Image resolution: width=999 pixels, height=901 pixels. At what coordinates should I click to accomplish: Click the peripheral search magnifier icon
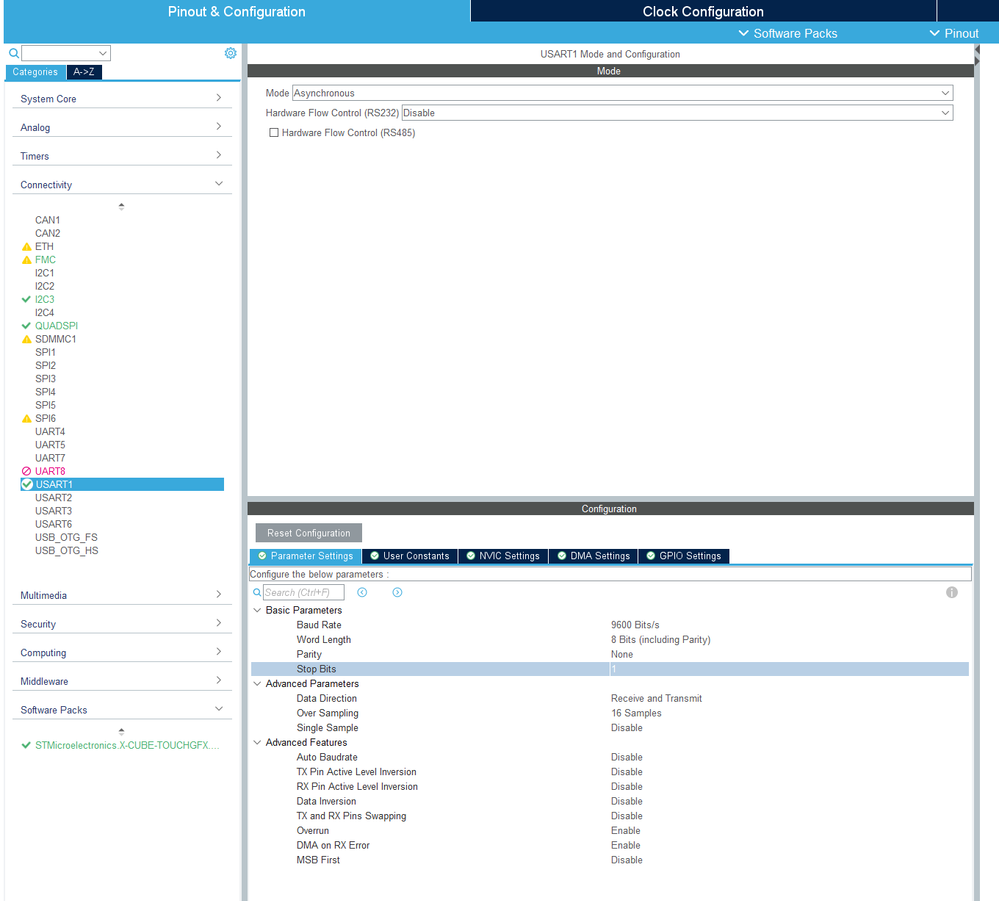pos(14,53)
